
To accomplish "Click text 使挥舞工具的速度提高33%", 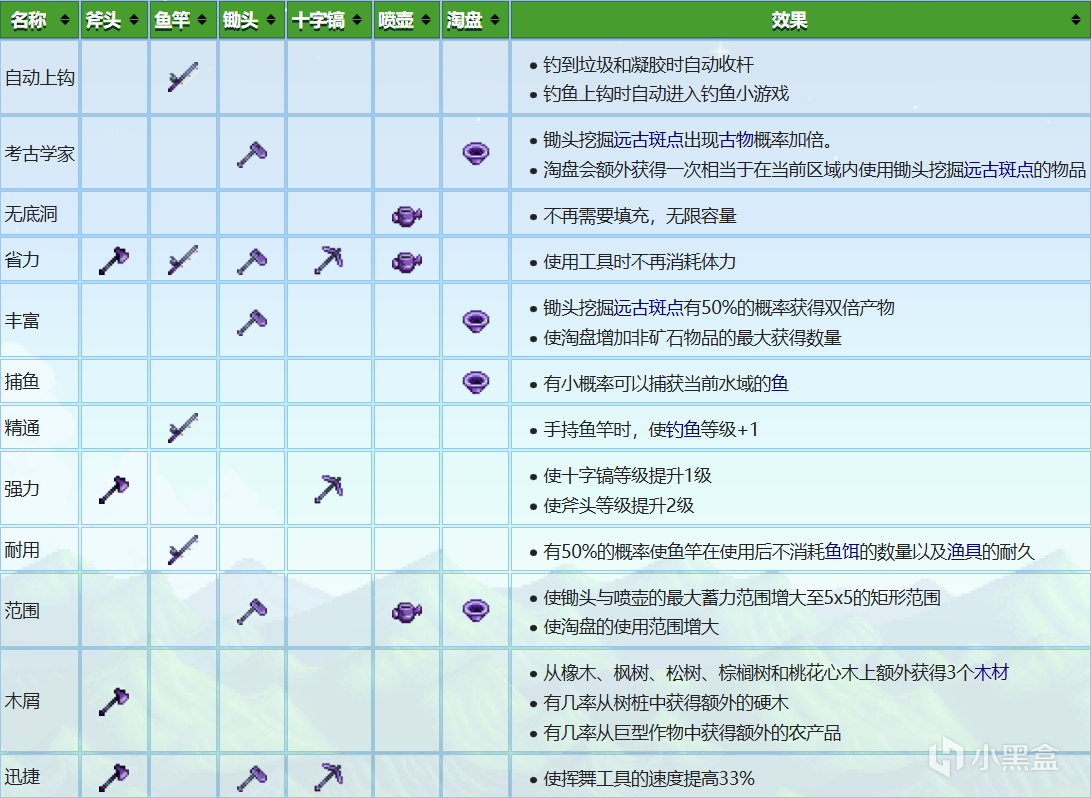I will pyautogui.click(x=648, y=779).
